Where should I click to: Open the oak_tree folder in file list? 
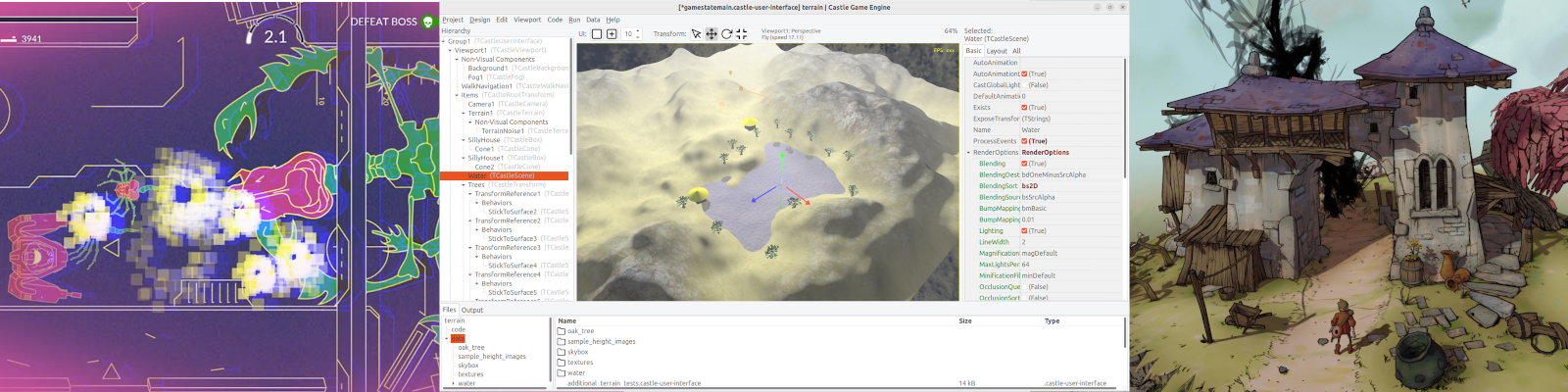click(580, 331)
